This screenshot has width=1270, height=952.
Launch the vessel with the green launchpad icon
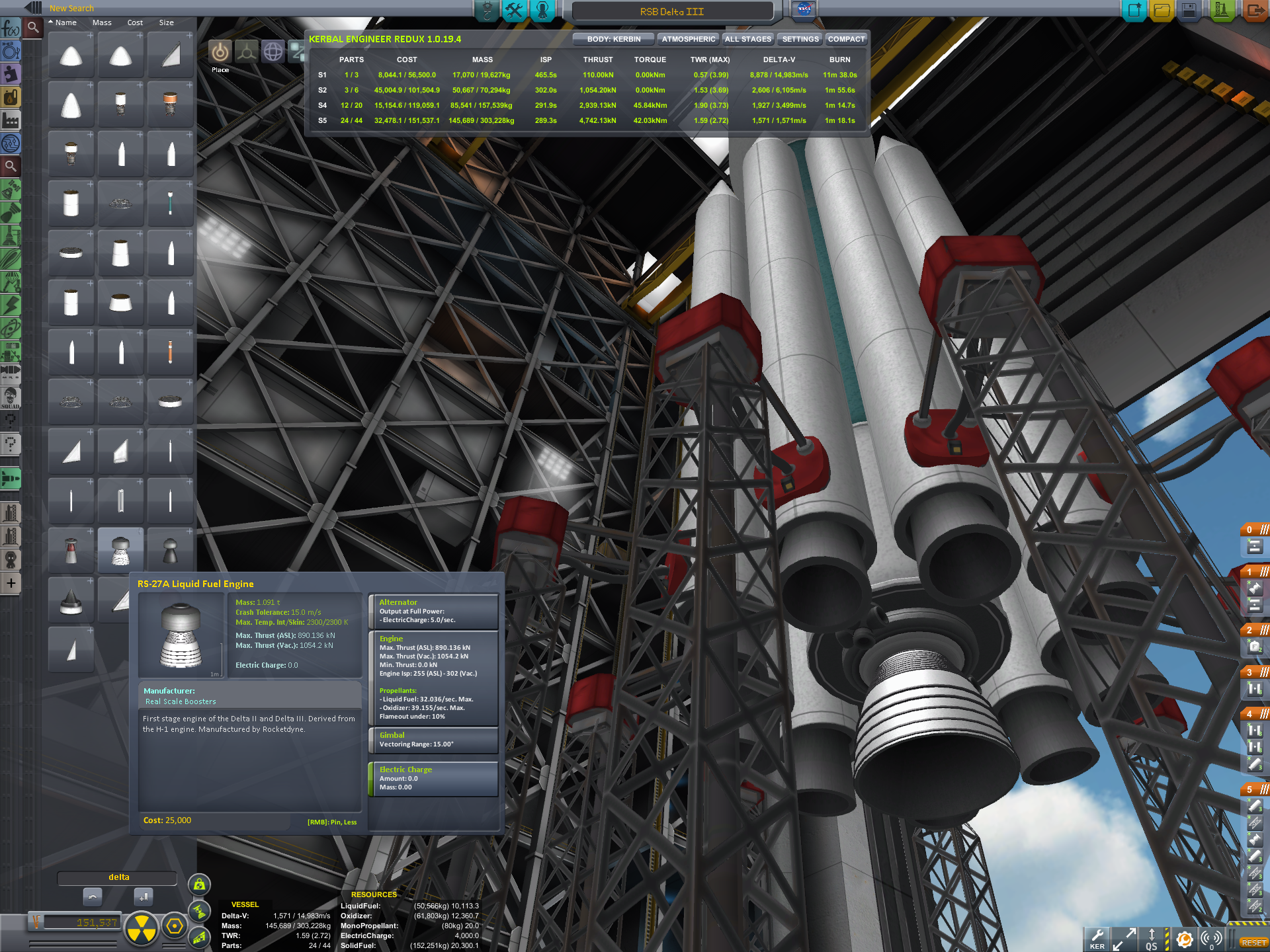(1222, 11)
